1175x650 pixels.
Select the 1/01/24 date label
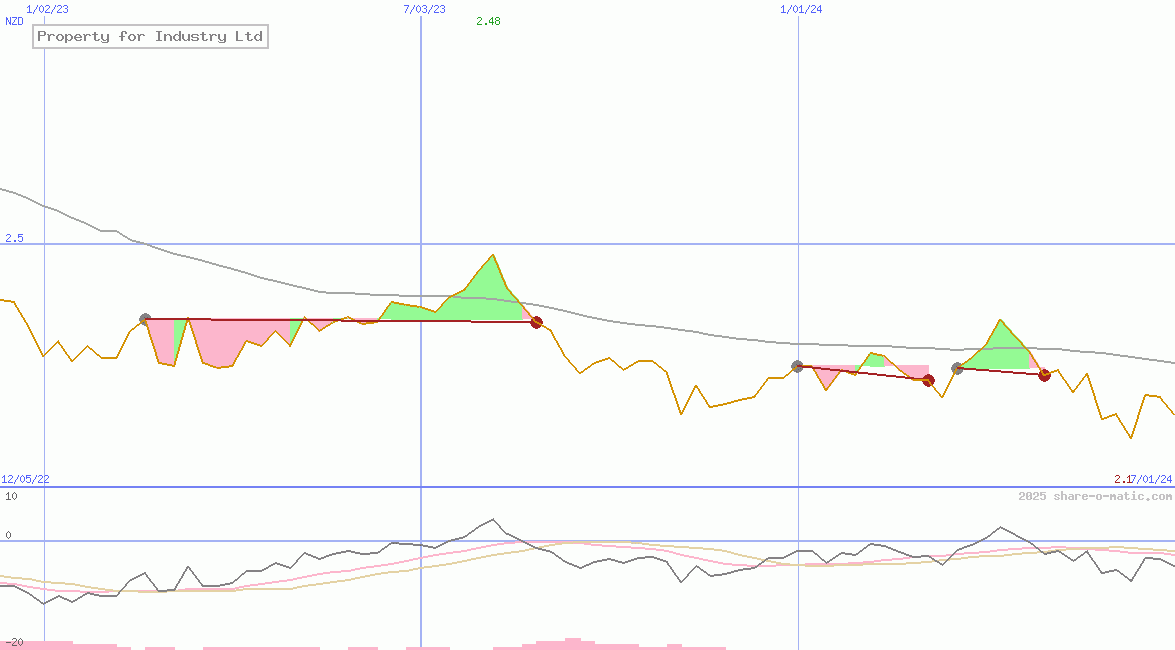801,8
